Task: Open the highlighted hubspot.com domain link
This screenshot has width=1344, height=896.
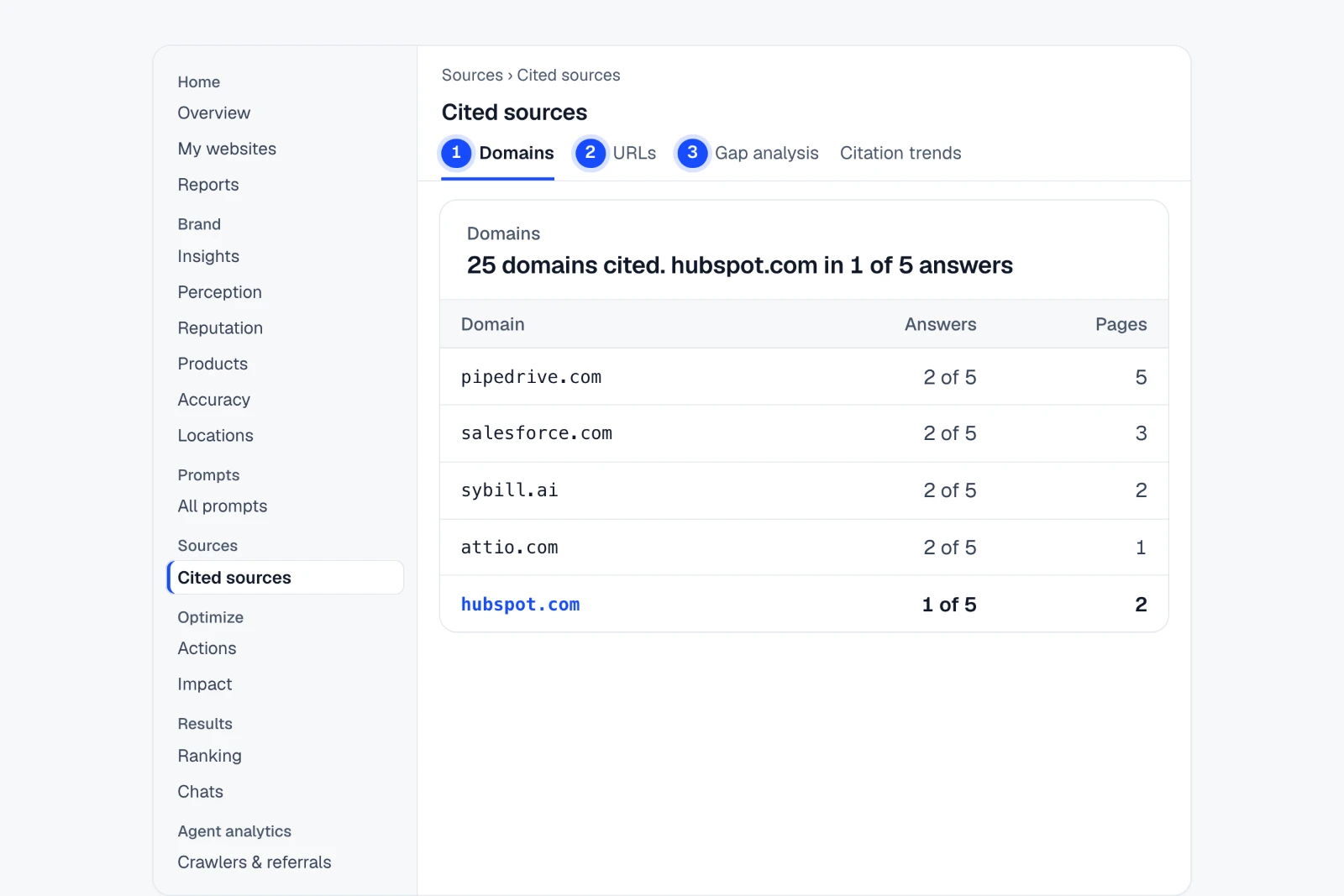Action: pos(520,605)
